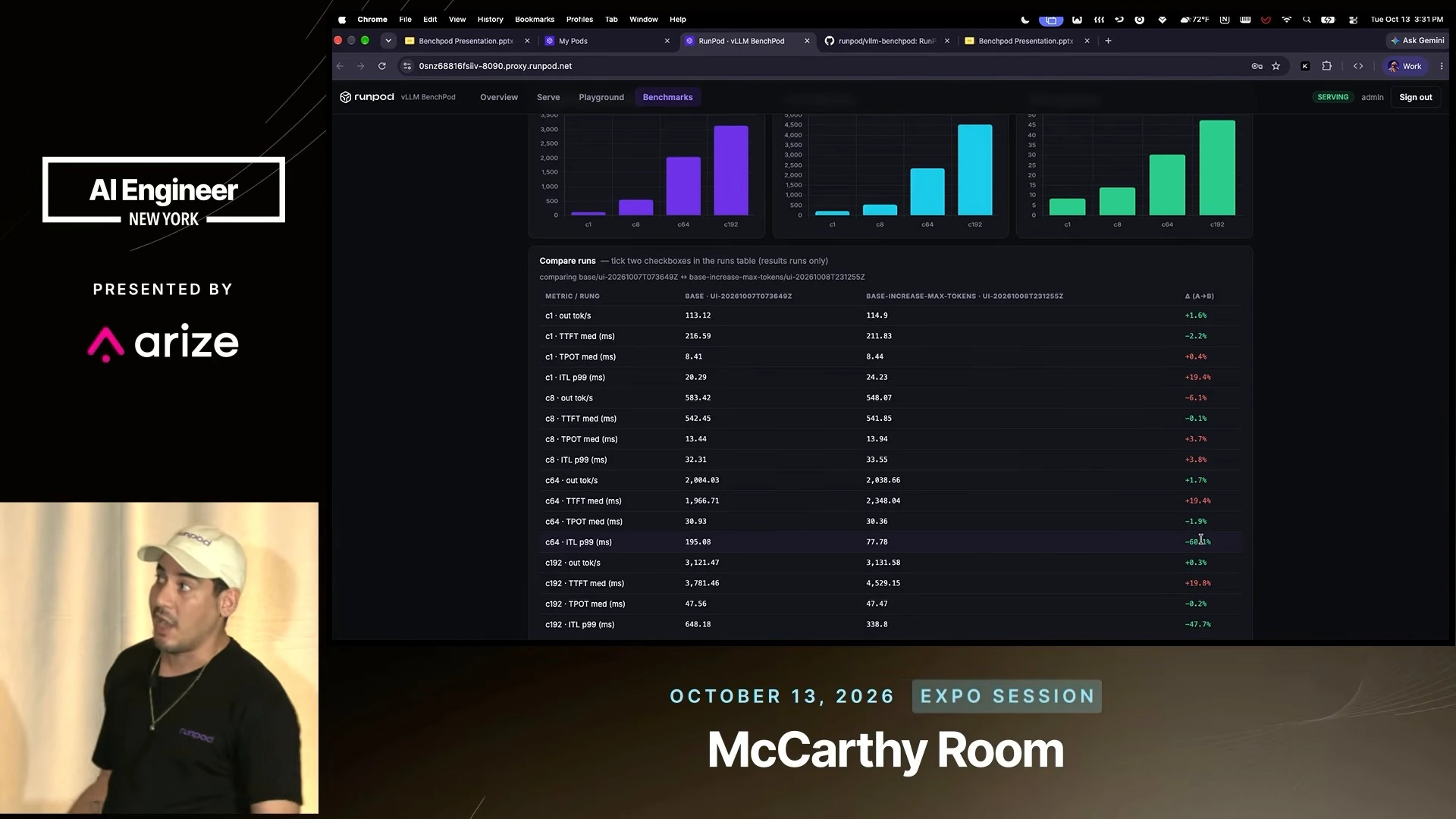This screenshot has width=1456, height=819.
Task: Open the Apple menu
Action: pos(342,20)
